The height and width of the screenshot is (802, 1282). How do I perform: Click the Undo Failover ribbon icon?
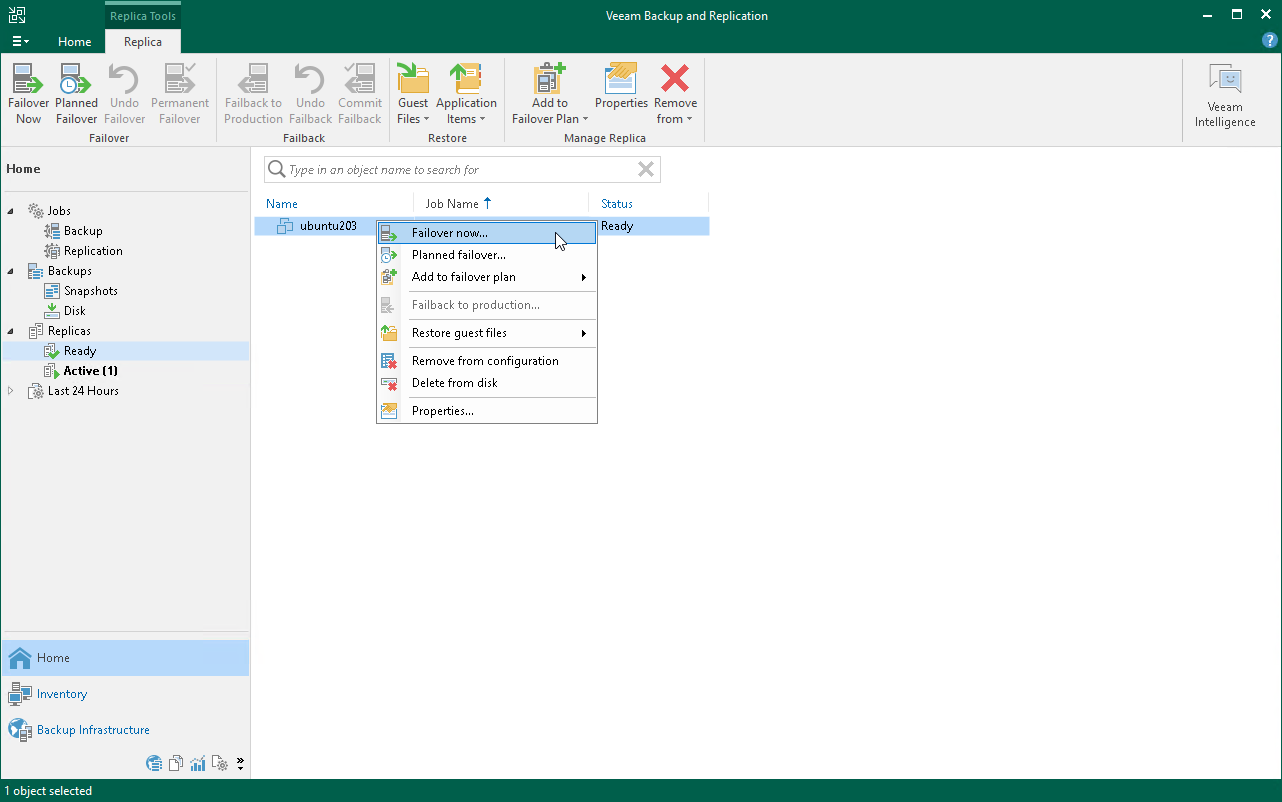coord(125,94)
